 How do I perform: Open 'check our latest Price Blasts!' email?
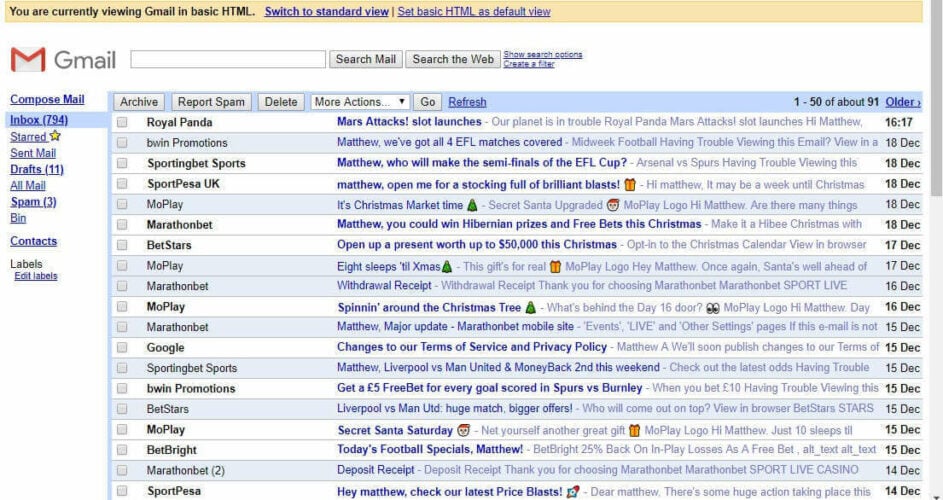(x=458, y=492)
